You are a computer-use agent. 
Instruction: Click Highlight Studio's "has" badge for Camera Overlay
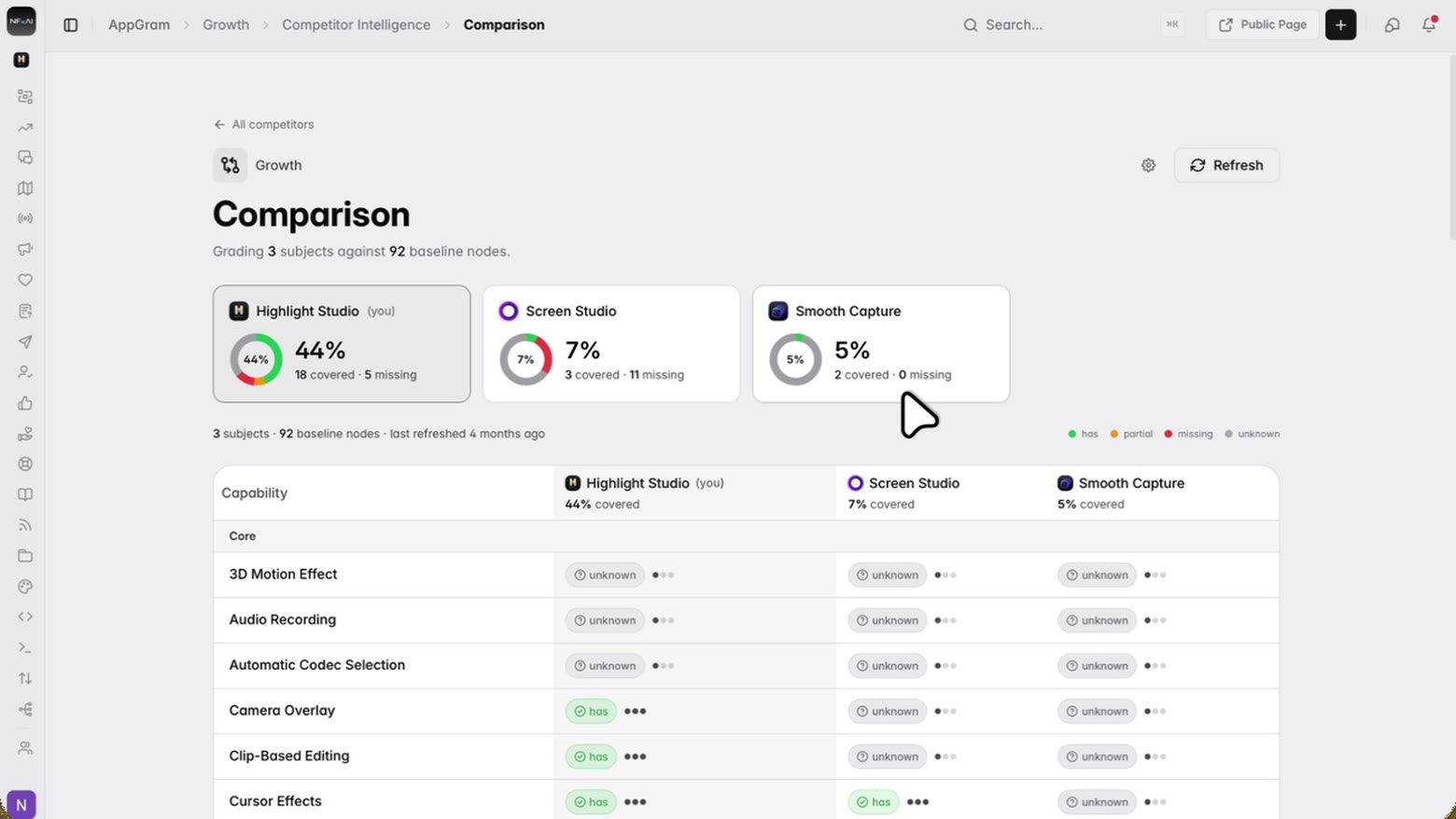[591, 711]
